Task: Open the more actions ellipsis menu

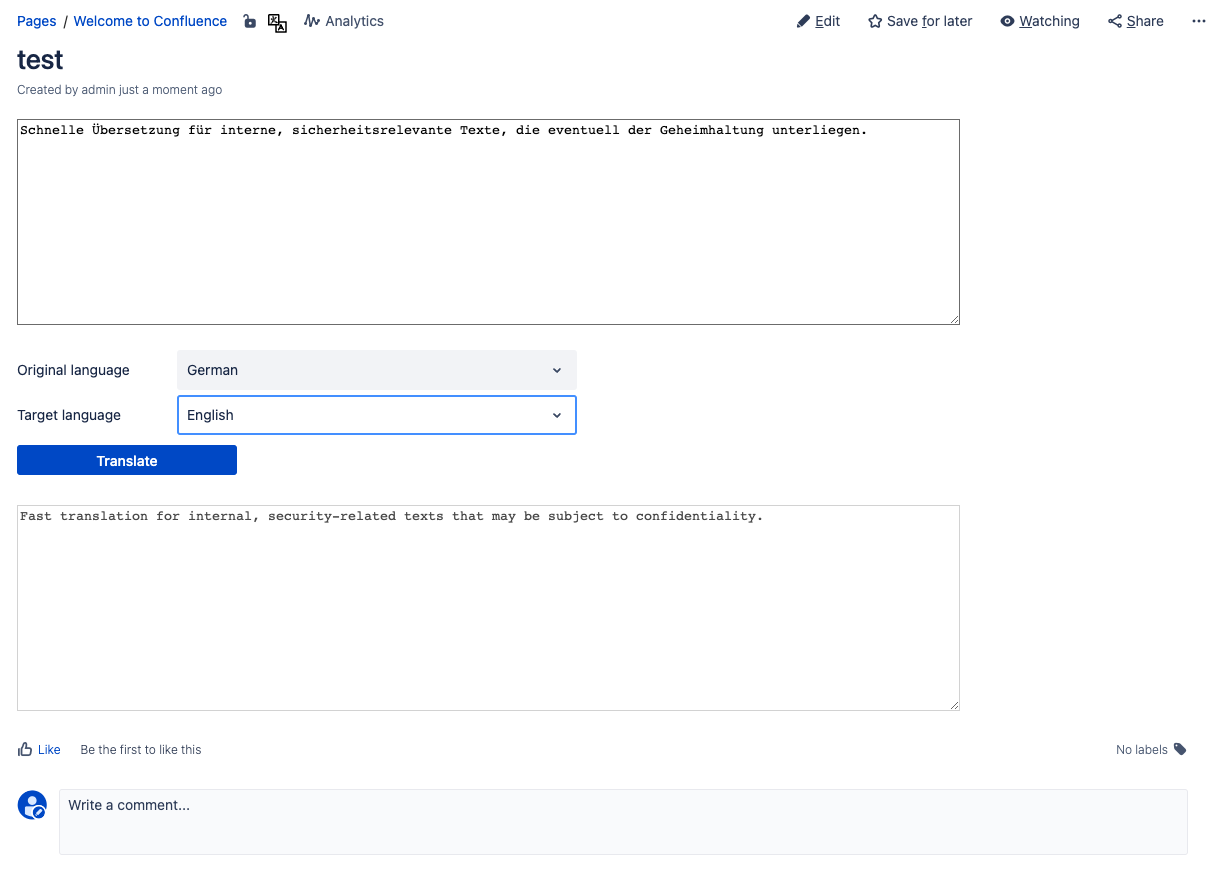Action: pyautogui.click(x=1198, y=21)
